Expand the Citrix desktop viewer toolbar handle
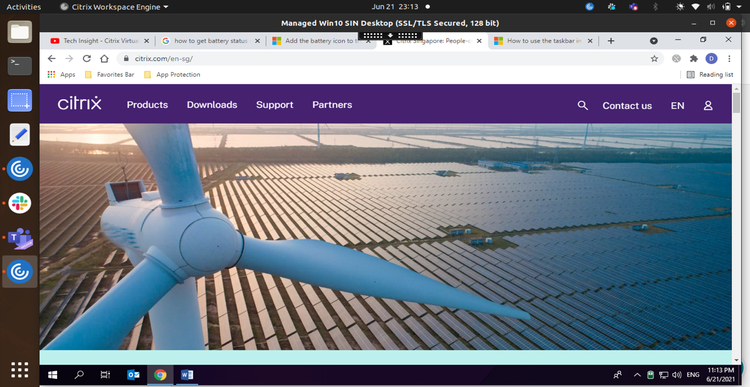The width and height of the screenshot is (750, 387). [x=390, y=35]
